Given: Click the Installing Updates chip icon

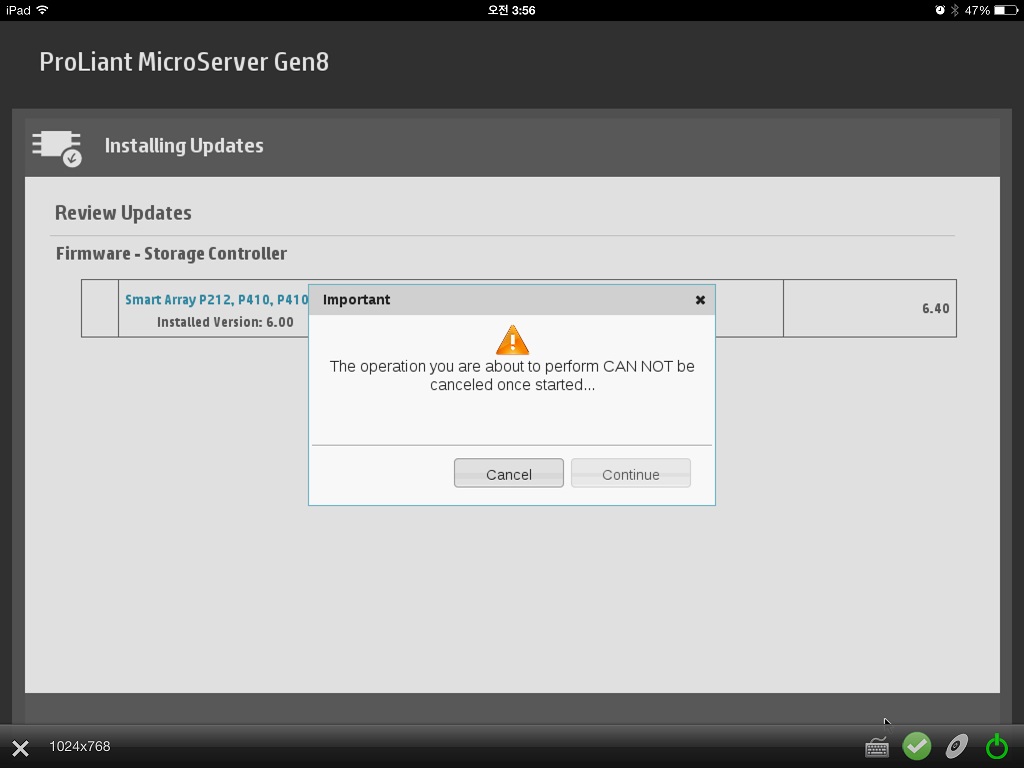Looking at the screenshot, I should tap(57, 148).
